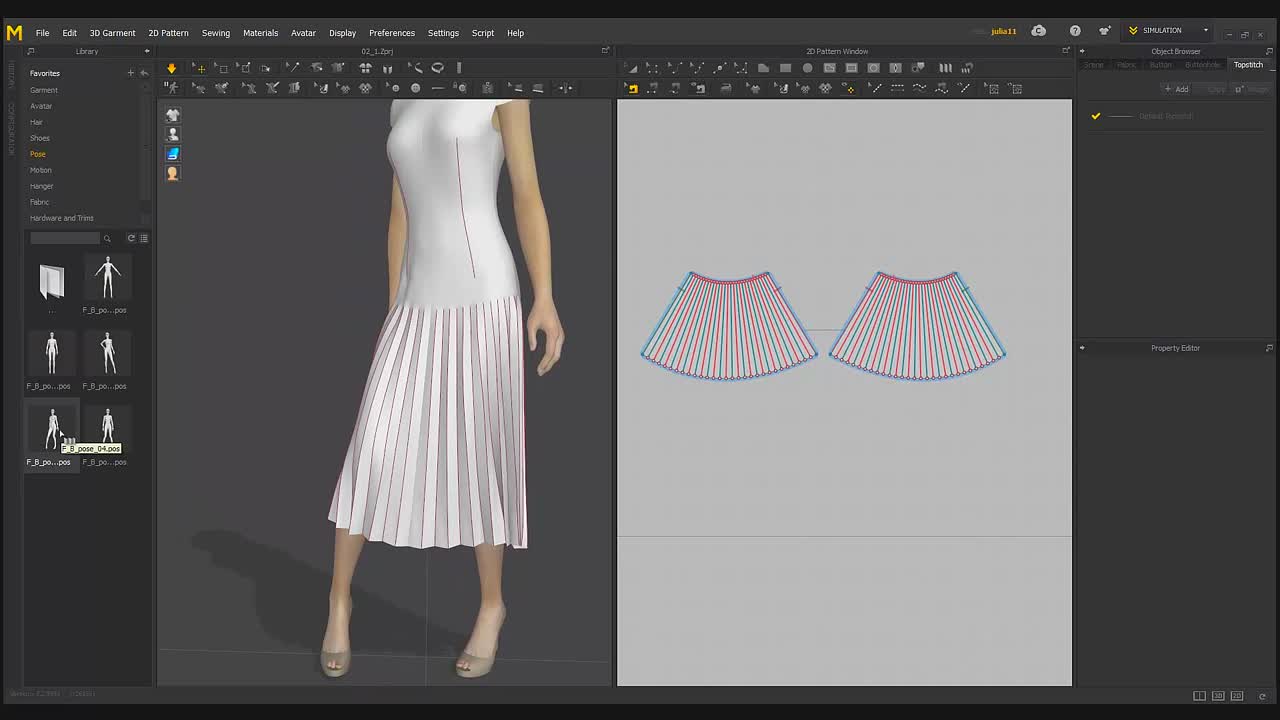This screenshot has height=720, width=1280.
Task: Collapse the Property Editor panel arrow
Action: (1082, 348)
